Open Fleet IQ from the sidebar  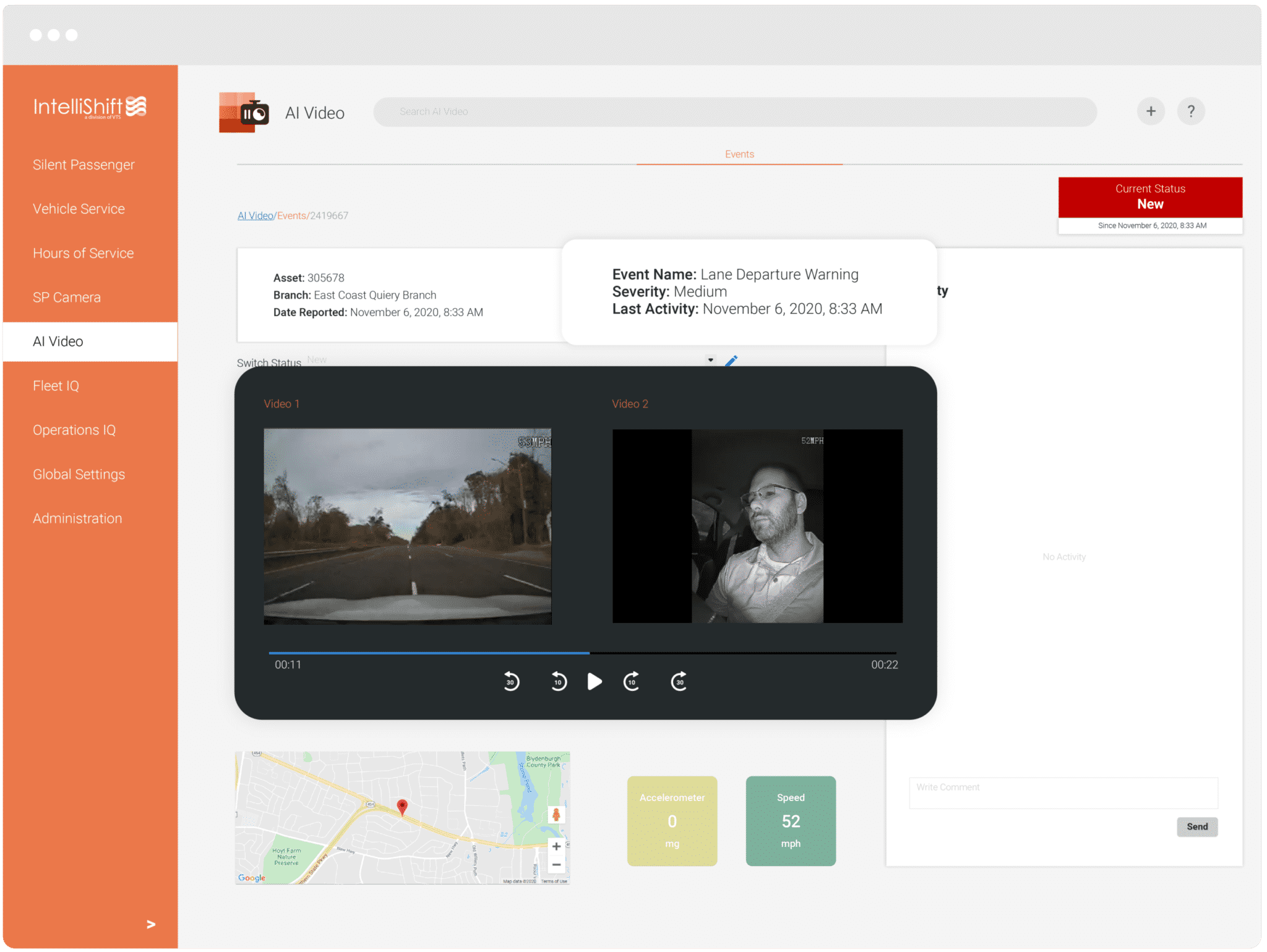[x=56, y=385]
